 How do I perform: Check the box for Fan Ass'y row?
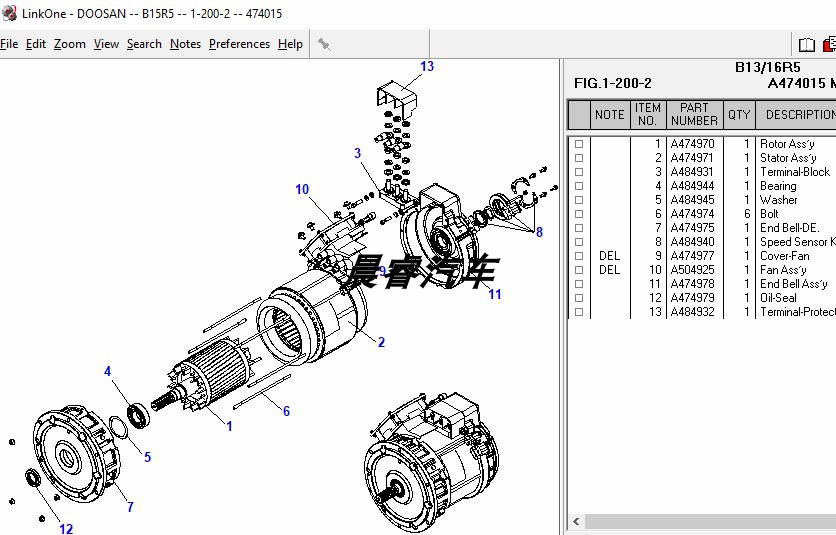[579, 270]
